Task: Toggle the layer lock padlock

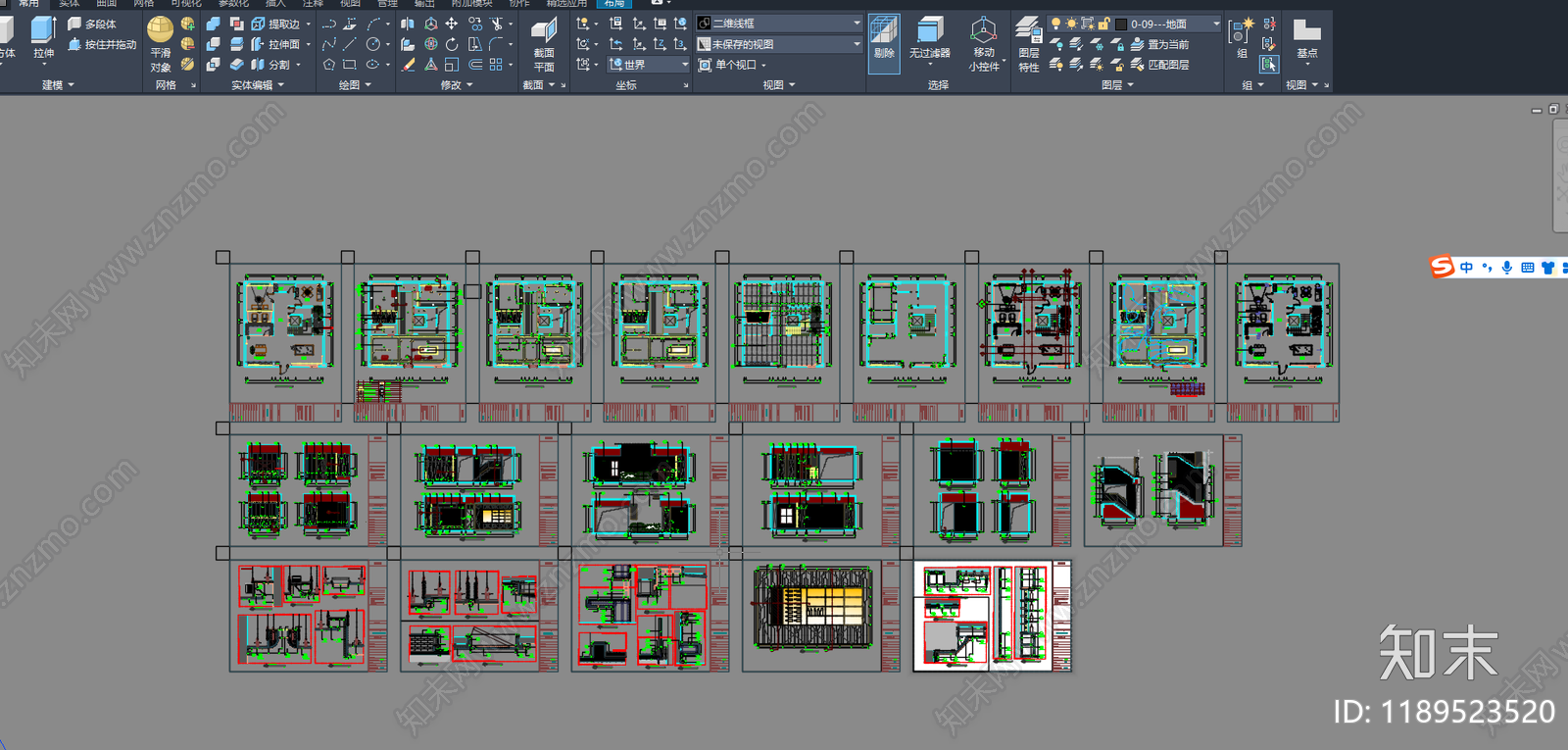Action: tap(1103, 24)
